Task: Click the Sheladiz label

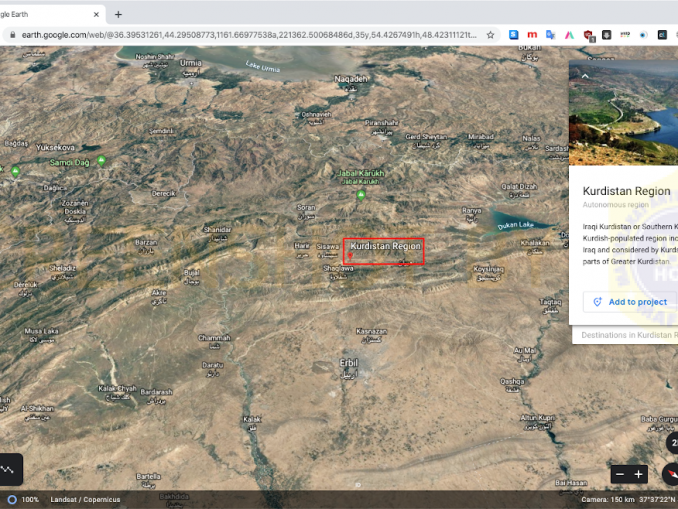Action: pyautogui.click(x=63, y=268)
